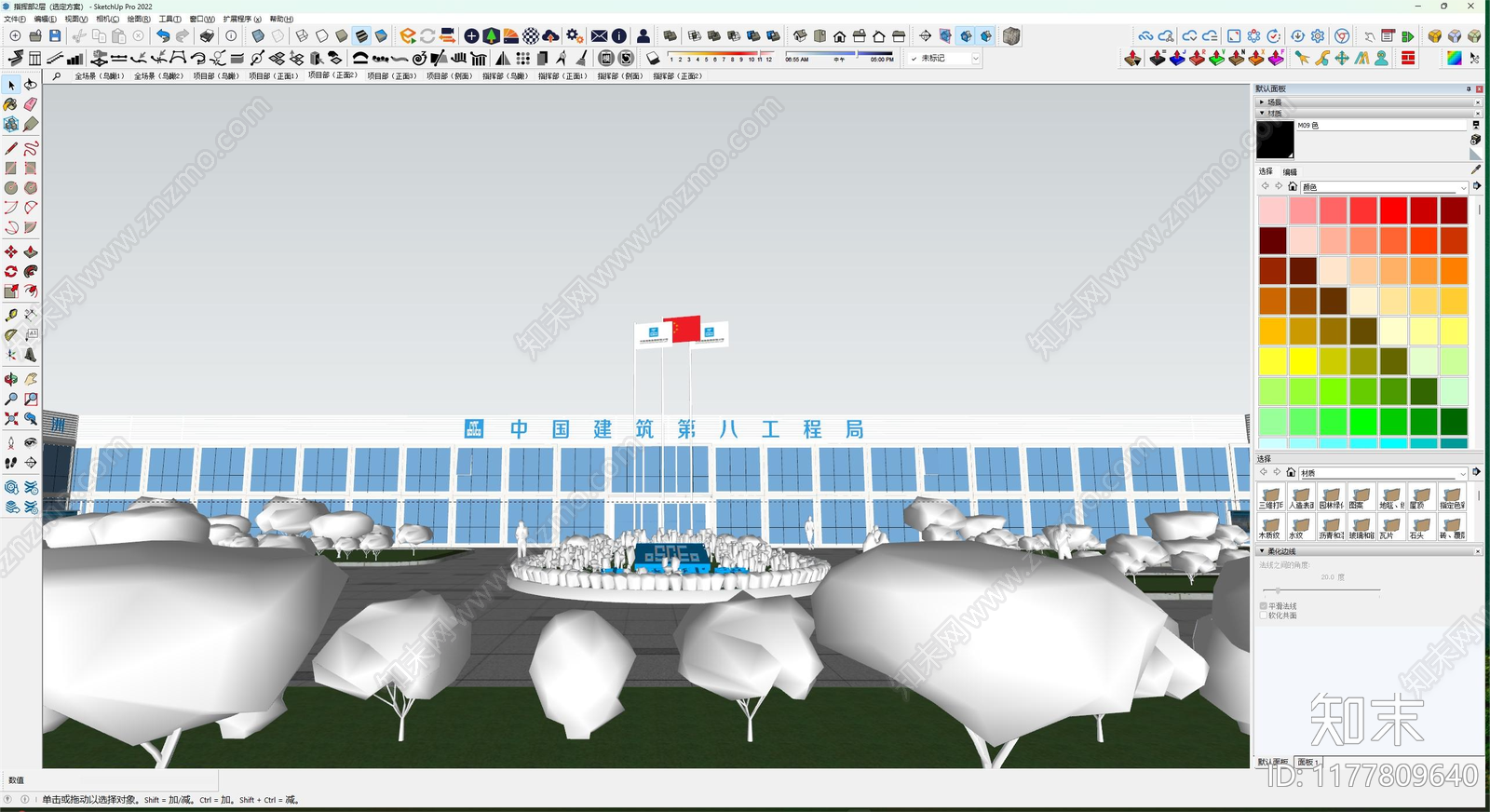This screenshot has height=812, width=1490.
Task: Click the Save floppy disk icon
Action: (55, 36)
